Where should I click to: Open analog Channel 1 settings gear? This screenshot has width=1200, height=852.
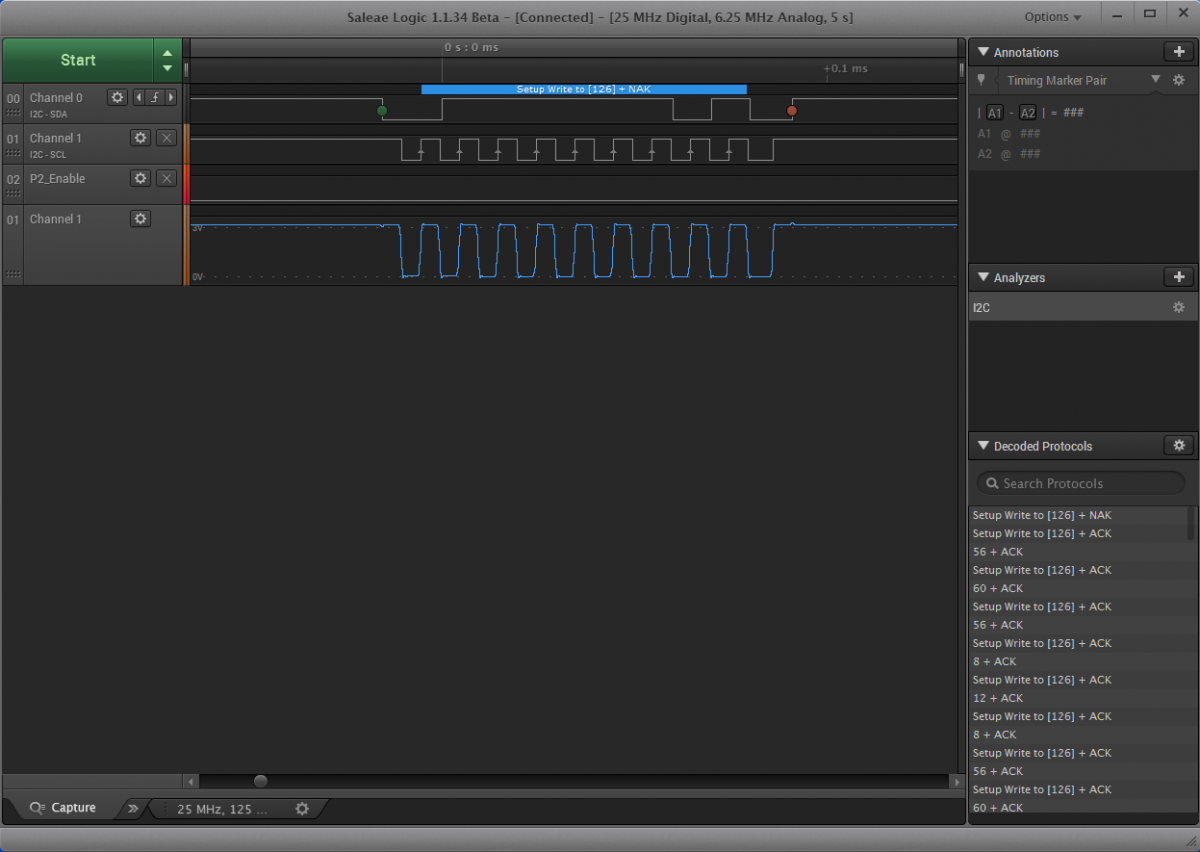[x=140, y=218]
